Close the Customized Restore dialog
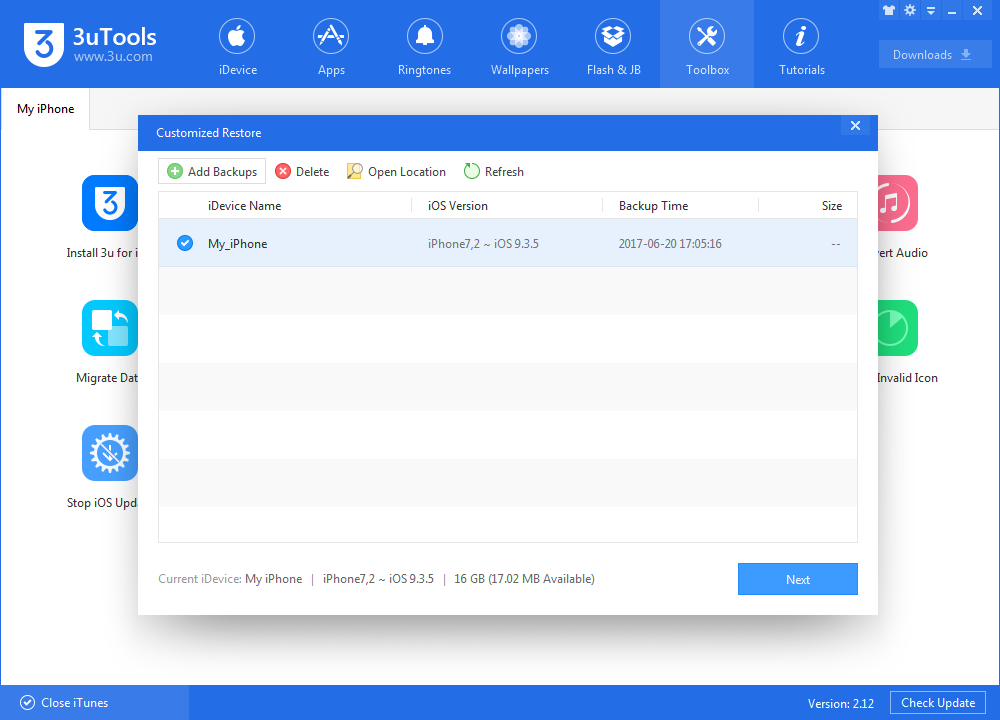The image size is (1000, 720). coord(855,126)
